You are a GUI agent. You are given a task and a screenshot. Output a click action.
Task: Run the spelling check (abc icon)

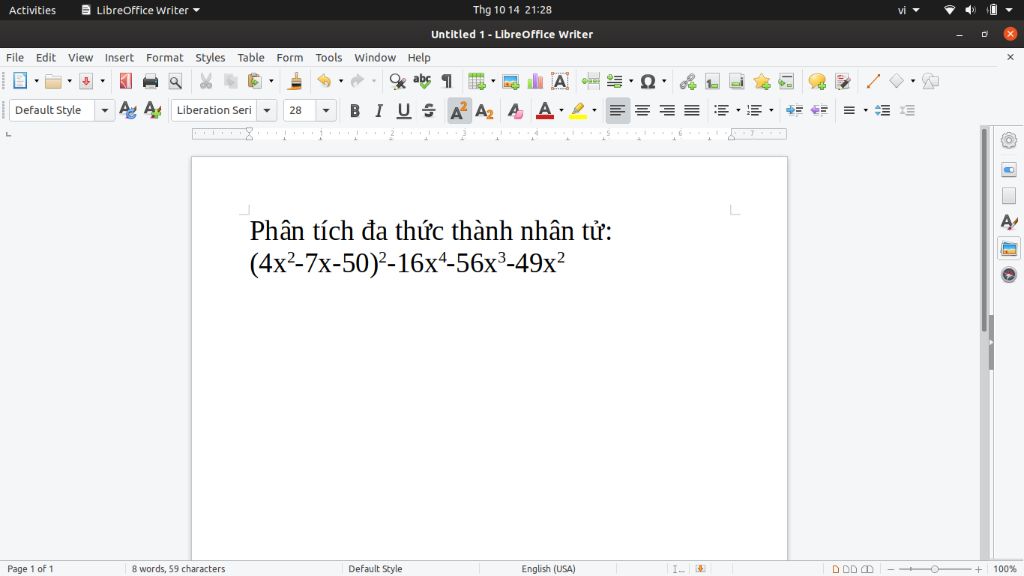(x=422, y=81)
